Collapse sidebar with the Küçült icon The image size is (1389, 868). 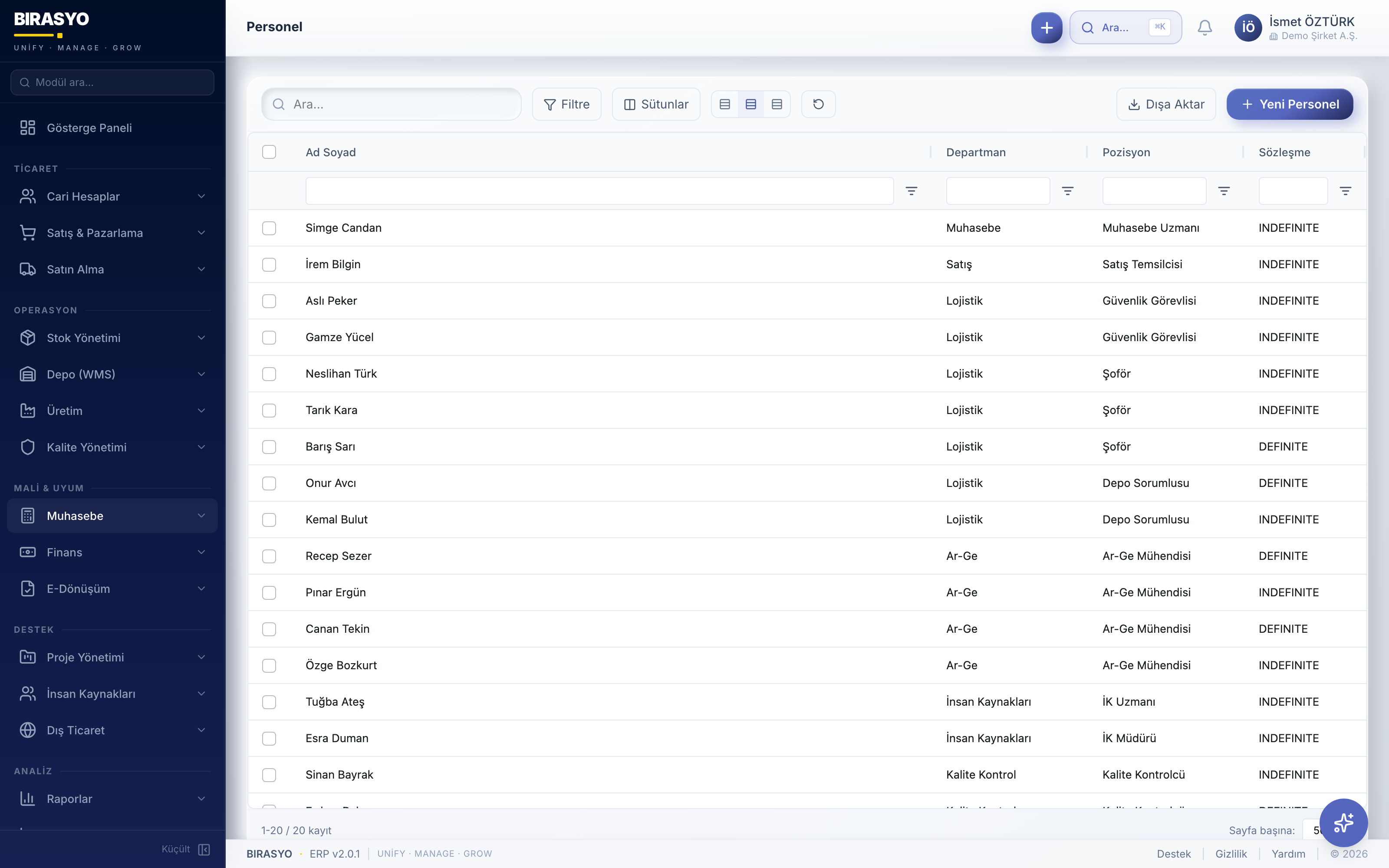[204, 849]
